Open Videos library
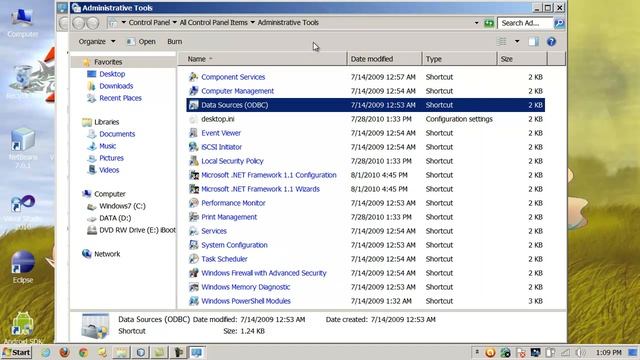 tap(109, 170)
